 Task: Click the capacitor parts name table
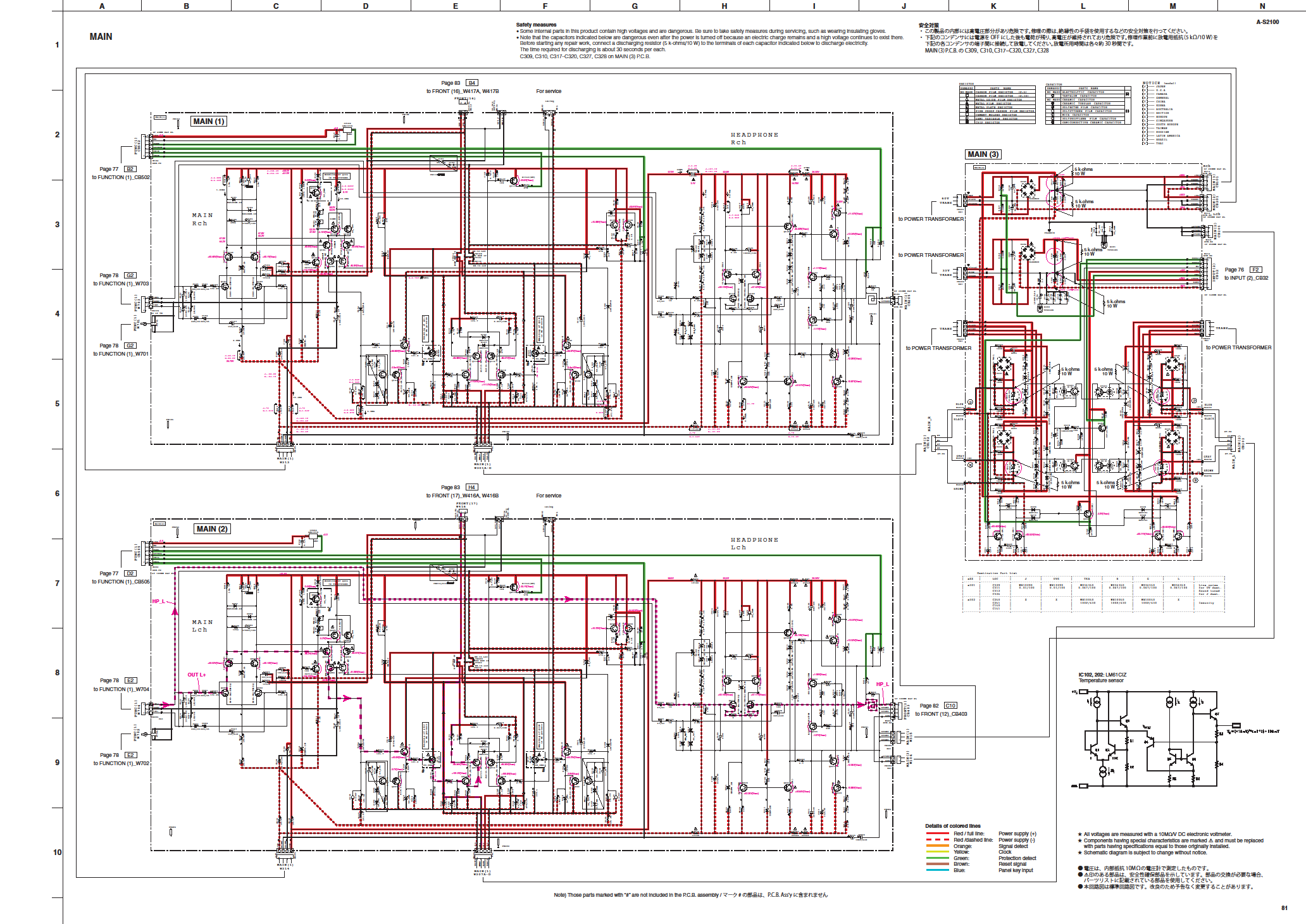pos(1087,105)
